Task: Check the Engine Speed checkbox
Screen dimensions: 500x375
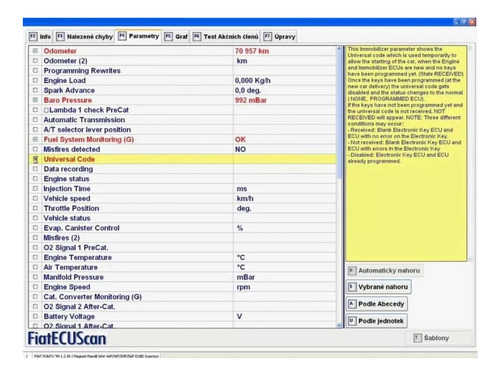Action: tap(35, 287)
